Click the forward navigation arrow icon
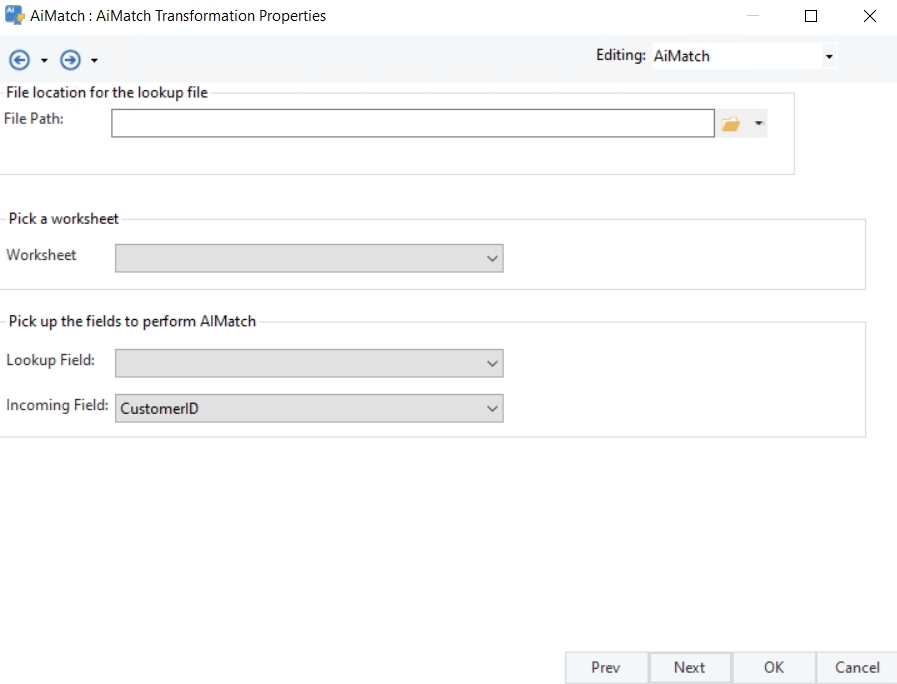The image size is (897, 684). [70, 60]
